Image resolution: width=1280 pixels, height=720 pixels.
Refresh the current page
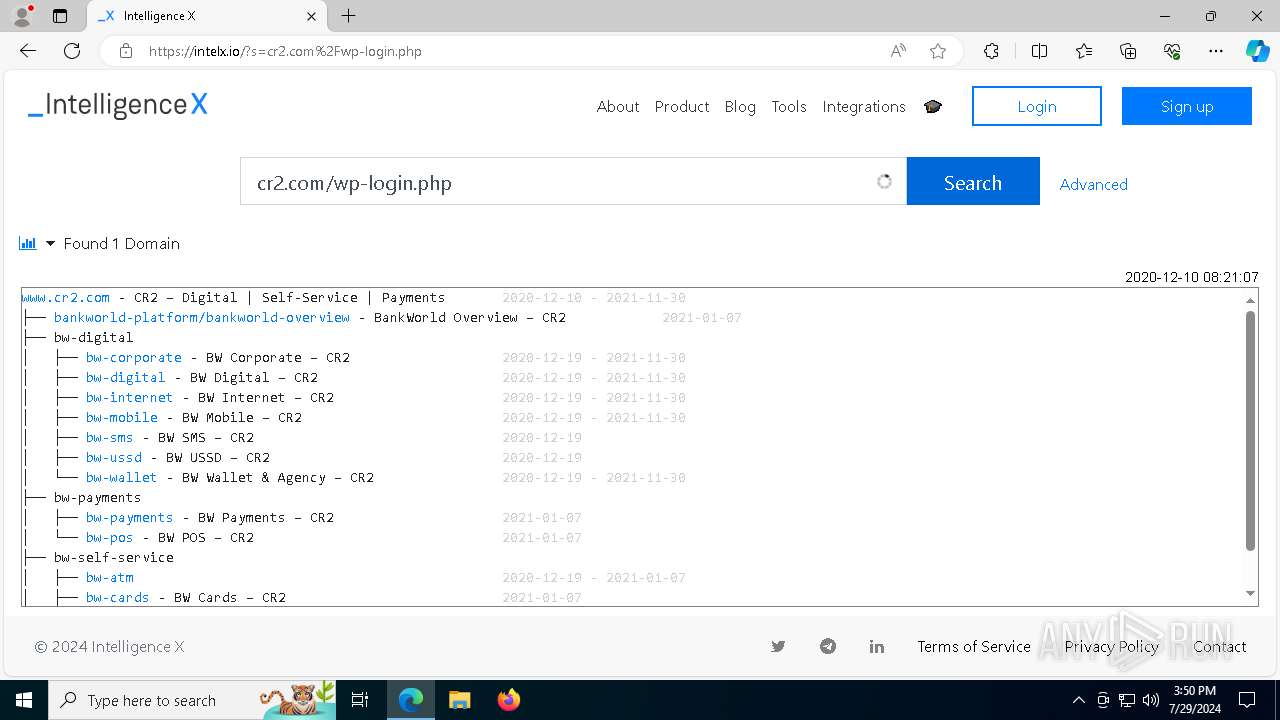(72, 51)
